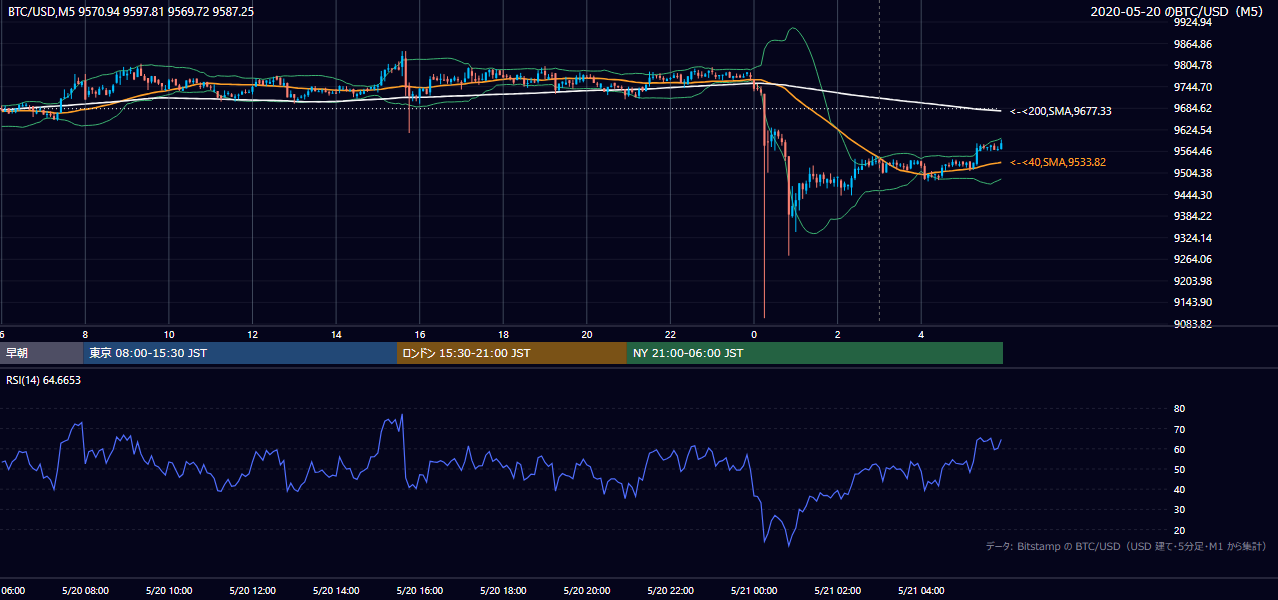The width and height of the screenshot is (1278, 600).
Task: Click the Bitstamp data source note
Action: [x=1126, y=546]
